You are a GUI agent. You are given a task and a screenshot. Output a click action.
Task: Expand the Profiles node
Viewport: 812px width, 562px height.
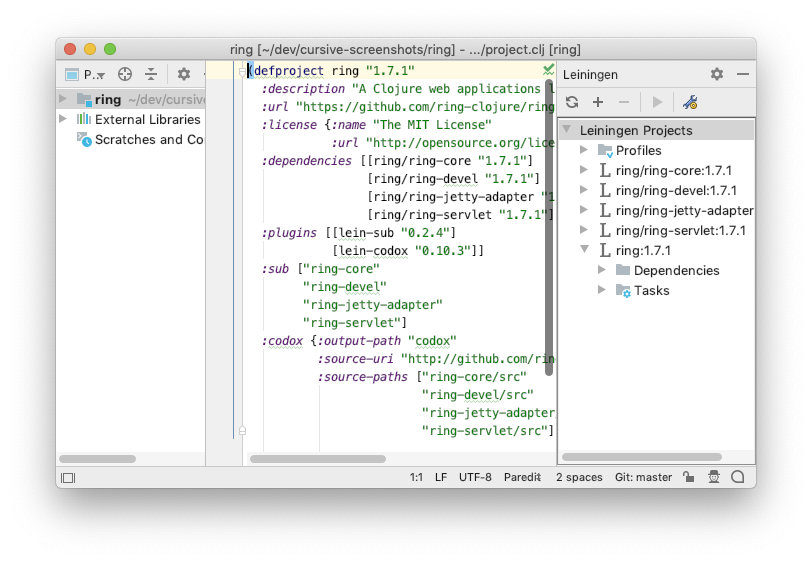click(x=584, y=150)
